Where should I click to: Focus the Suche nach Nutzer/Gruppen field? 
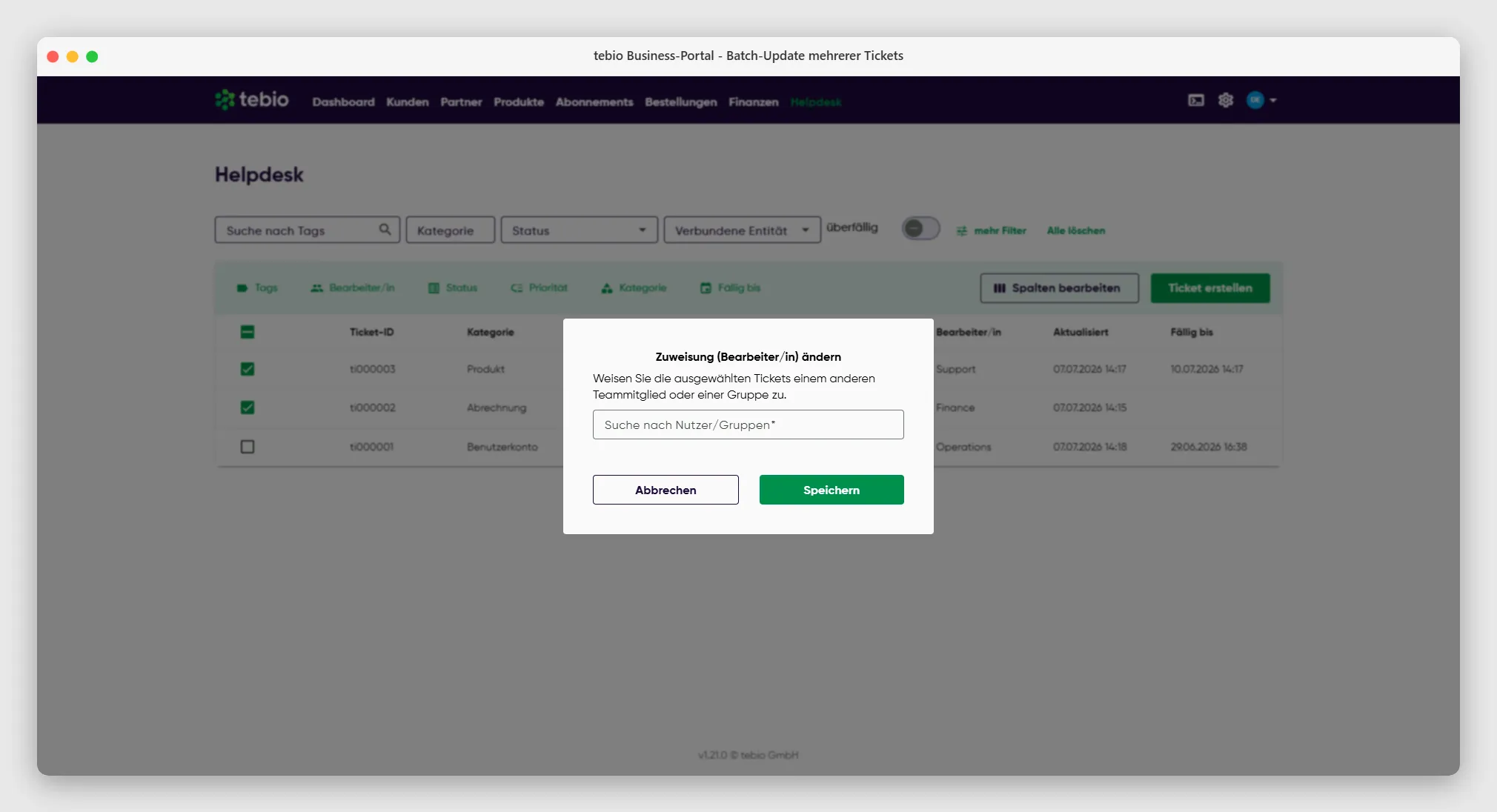(748, 425)
